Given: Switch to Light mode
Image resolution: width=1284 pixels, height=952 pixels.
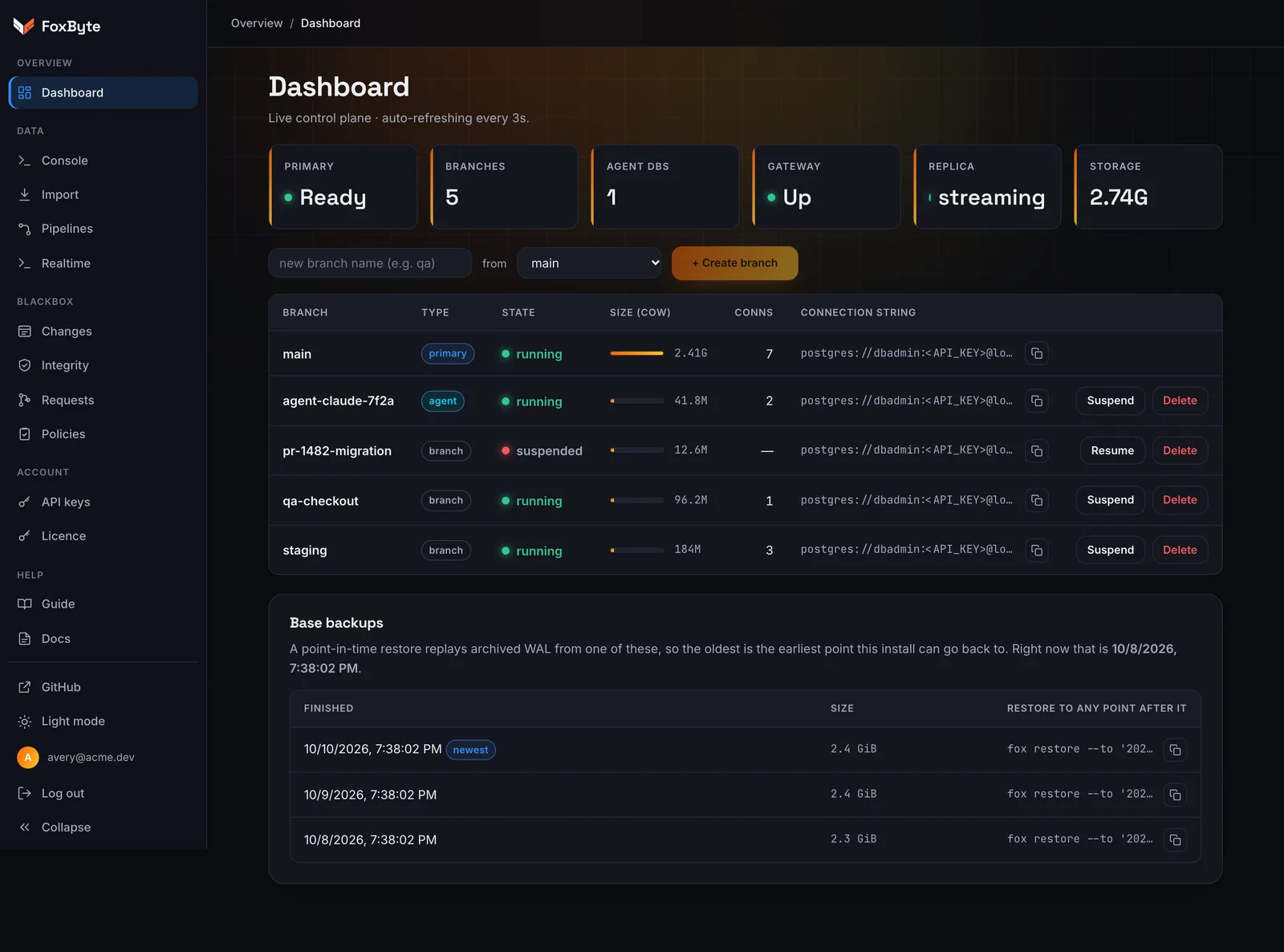Looking at the screenshot, I should [103, 721].
